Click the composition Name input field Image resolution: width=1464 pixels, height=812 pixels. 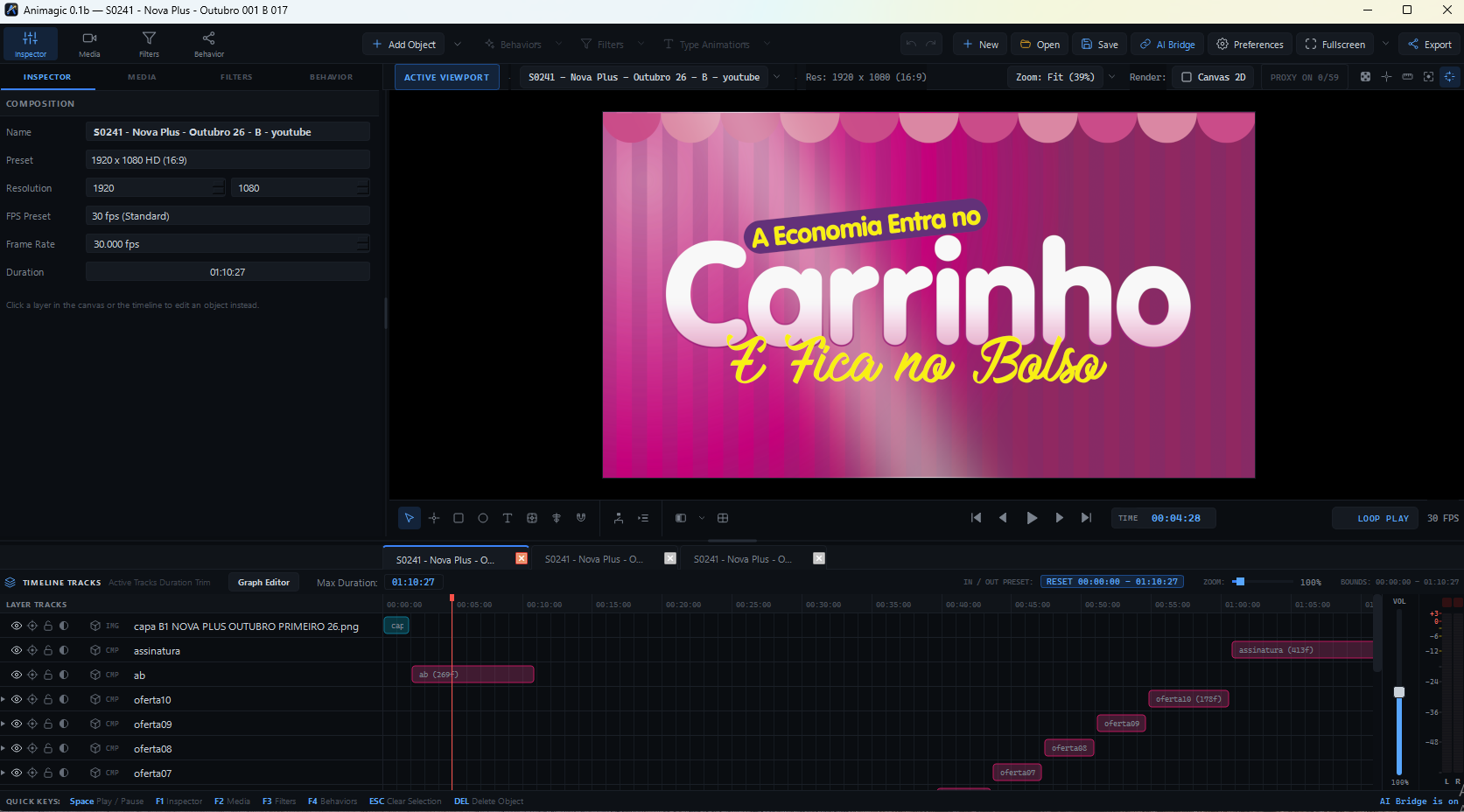[228, 132]
